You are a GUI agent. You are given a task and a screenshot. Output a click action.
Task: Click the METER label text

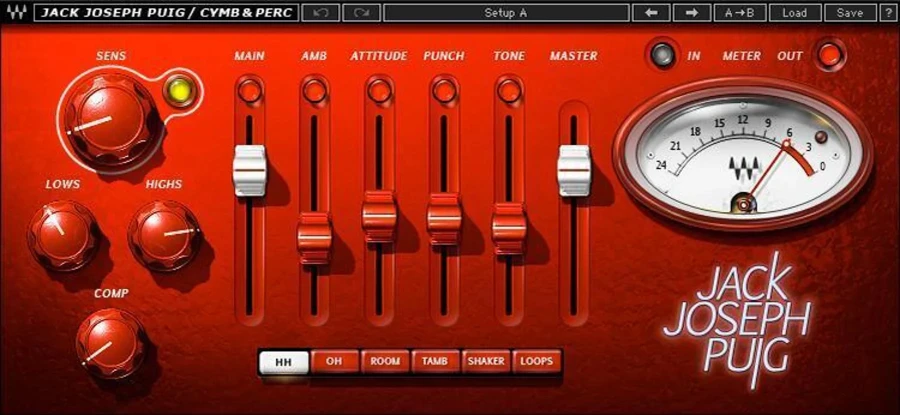[x=742, y=56]
